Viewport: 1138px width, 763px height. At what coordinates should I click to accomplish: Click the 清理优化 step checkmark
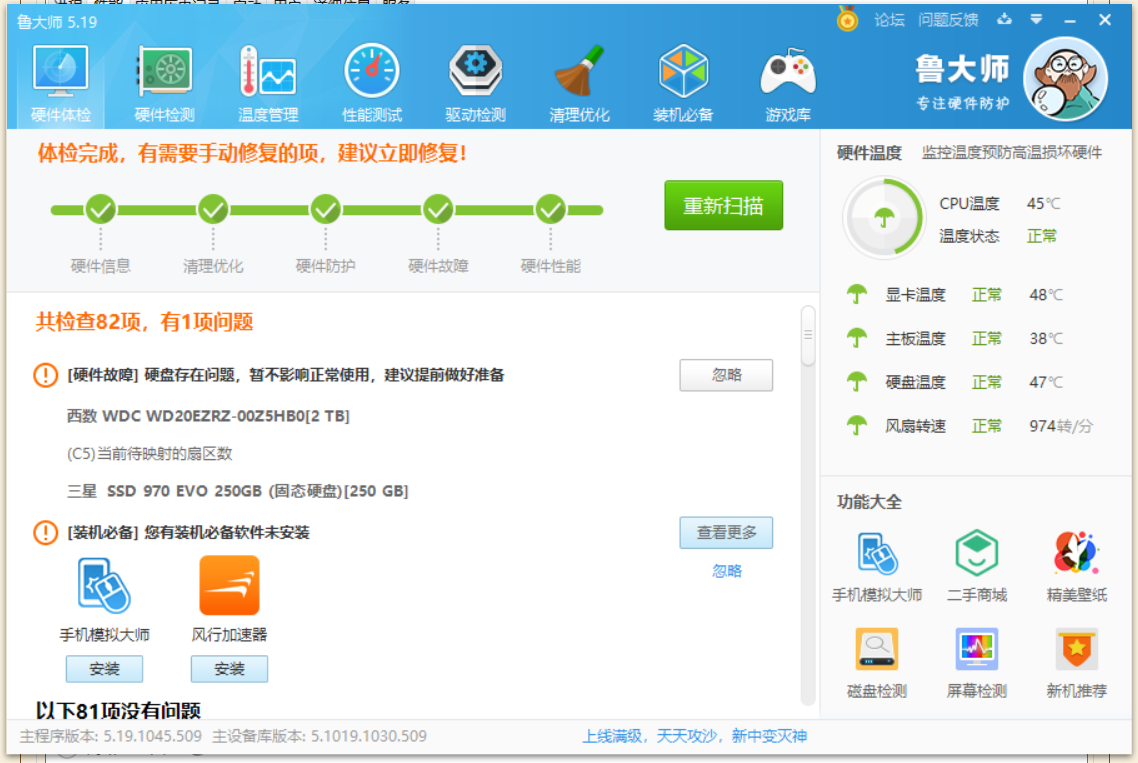[x=213, y=210]
